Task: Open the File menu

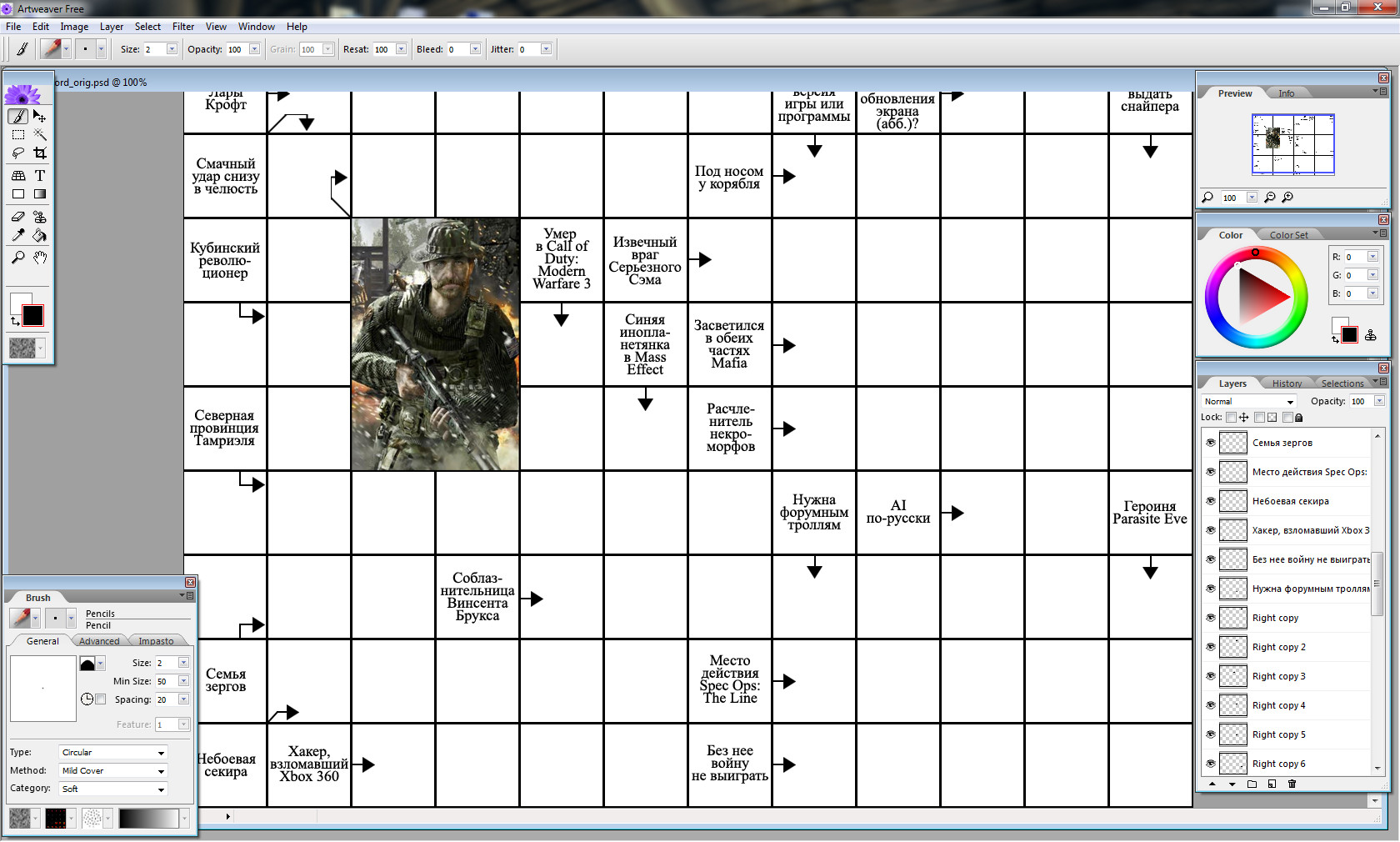Action: click(x=13, y=27)
